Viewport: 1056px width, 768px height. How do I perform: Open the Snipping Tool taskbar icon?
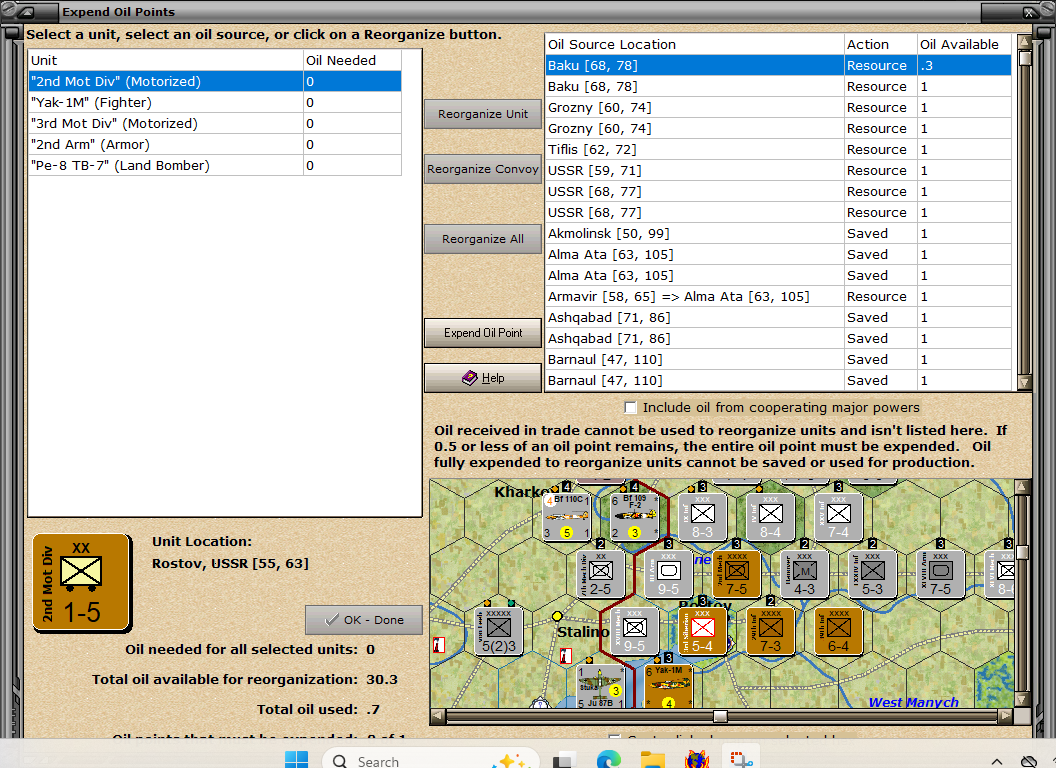tap(741, 760)
